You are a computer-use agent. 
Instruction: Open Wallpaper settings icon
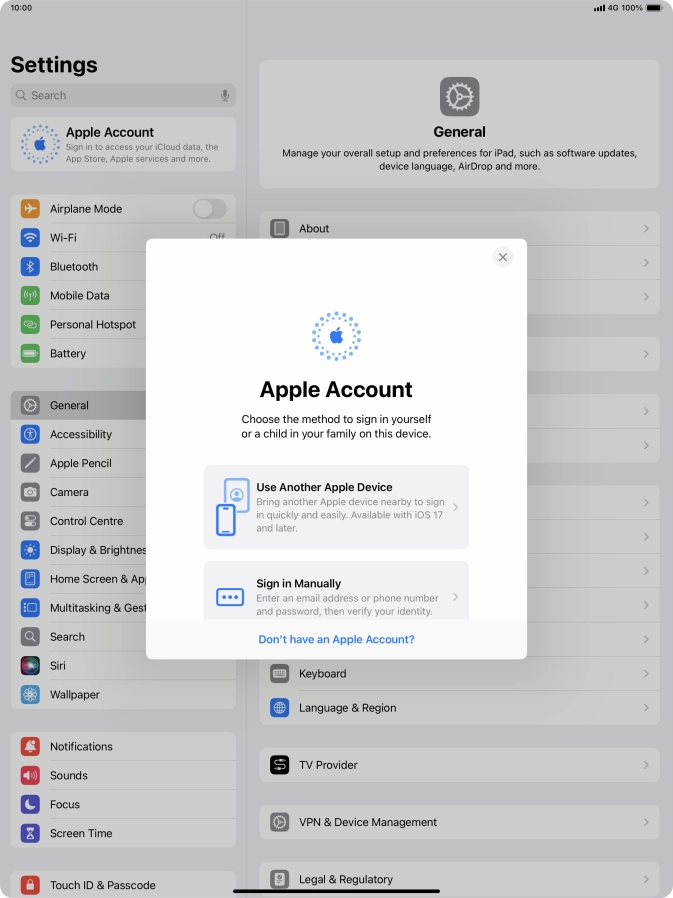[31, 695]
